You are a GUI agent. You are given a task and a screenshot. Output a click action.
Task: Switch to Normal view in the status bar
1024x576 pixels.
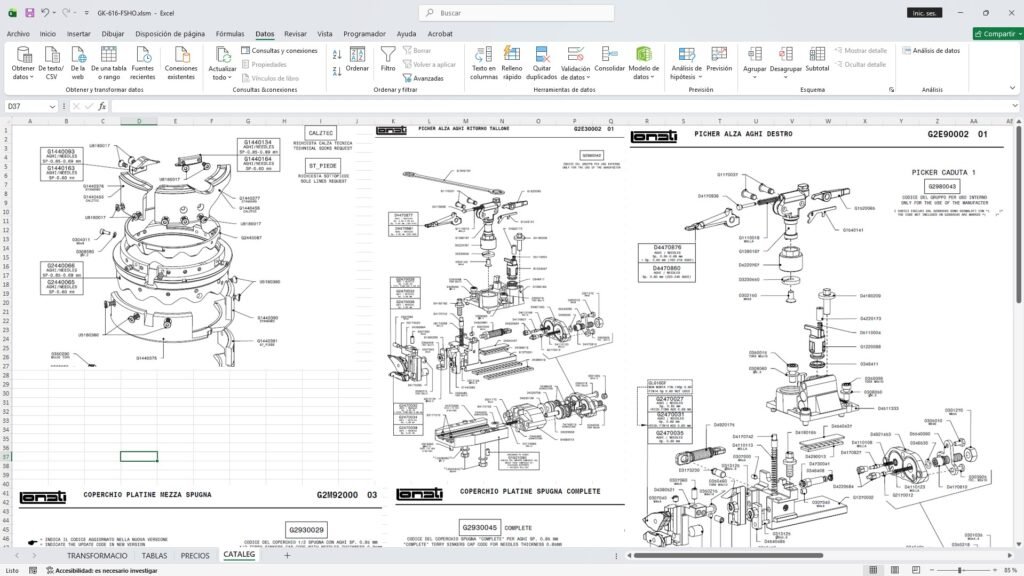pos(873,570)
